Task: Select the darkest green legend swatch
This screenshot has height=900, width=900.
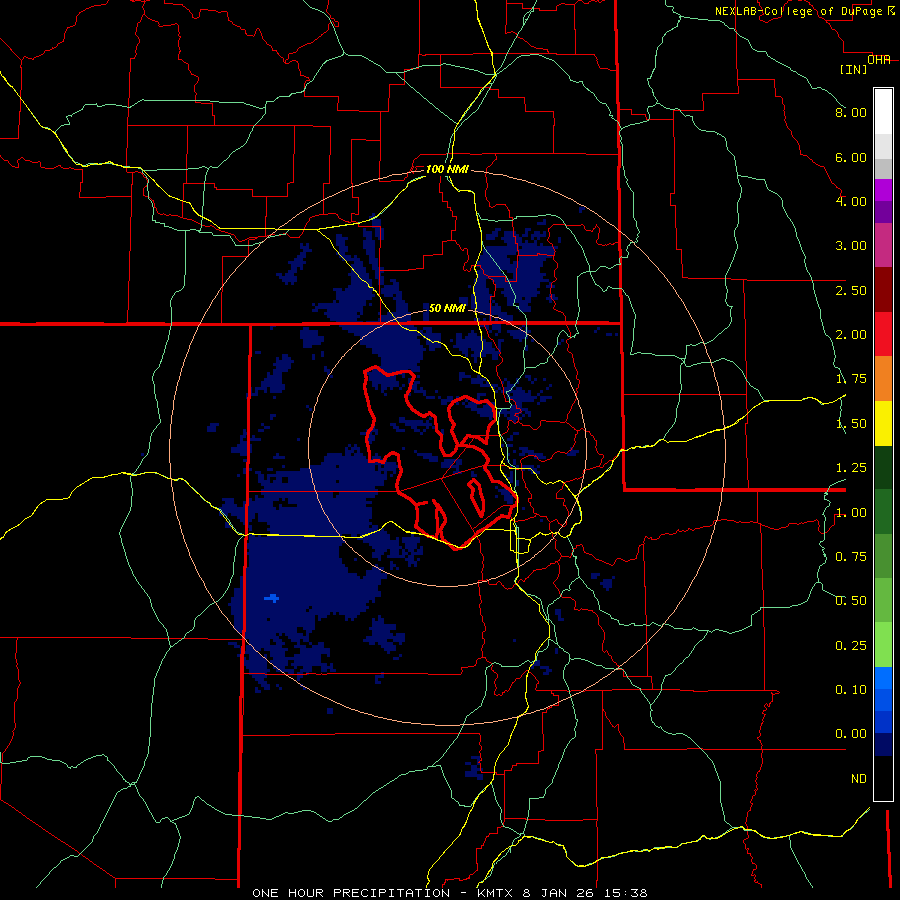Action: click(883, 467)
